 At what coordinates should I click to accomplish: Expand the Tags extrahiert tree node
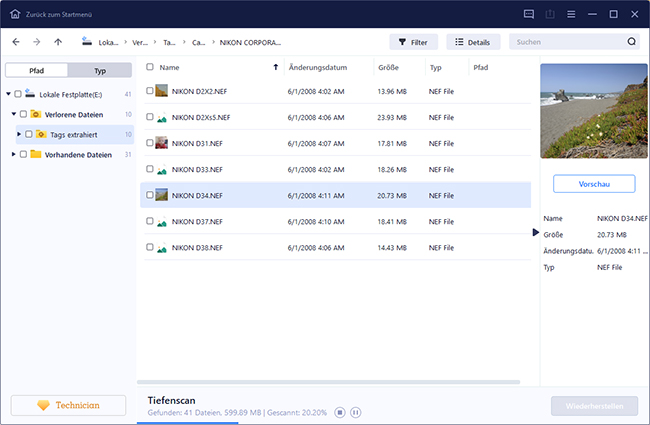coord(19,134)
